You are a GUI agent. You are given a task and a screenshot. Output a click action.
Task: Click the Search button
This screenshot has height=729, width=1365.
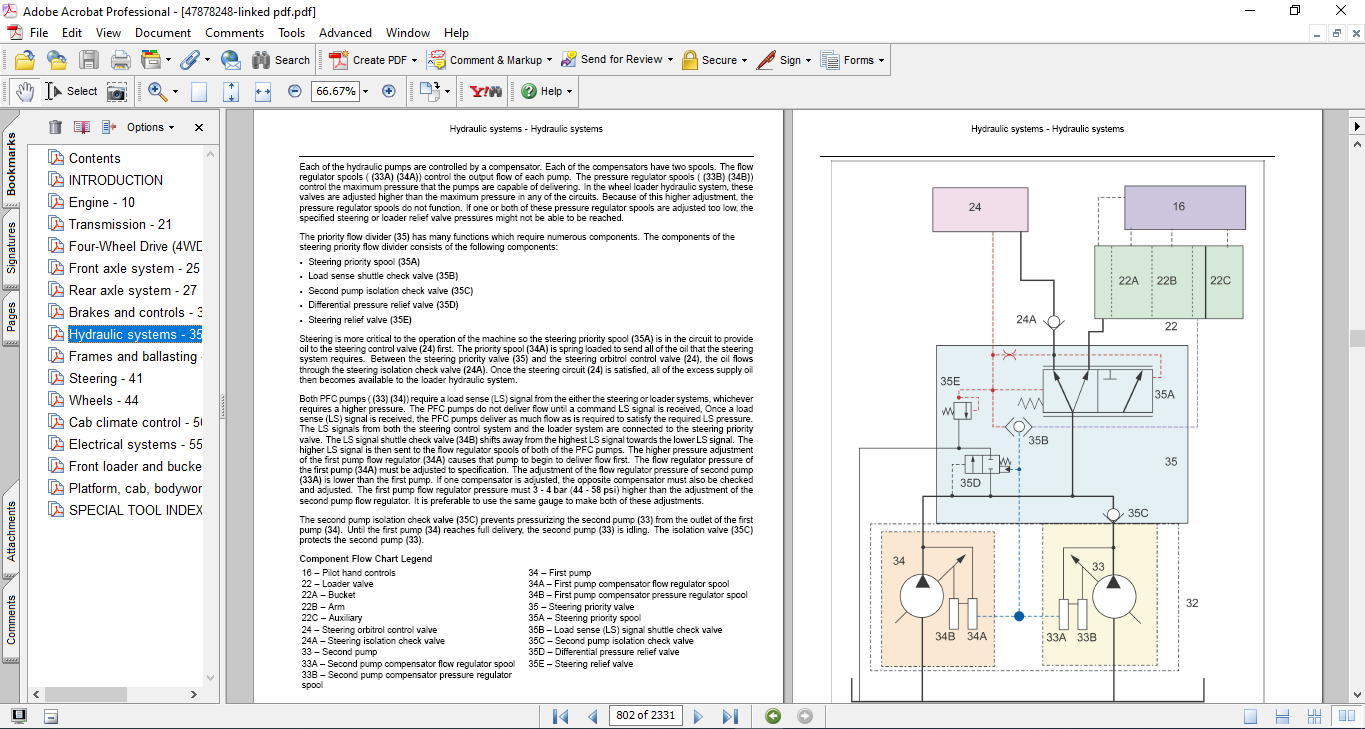click(281, 60)
